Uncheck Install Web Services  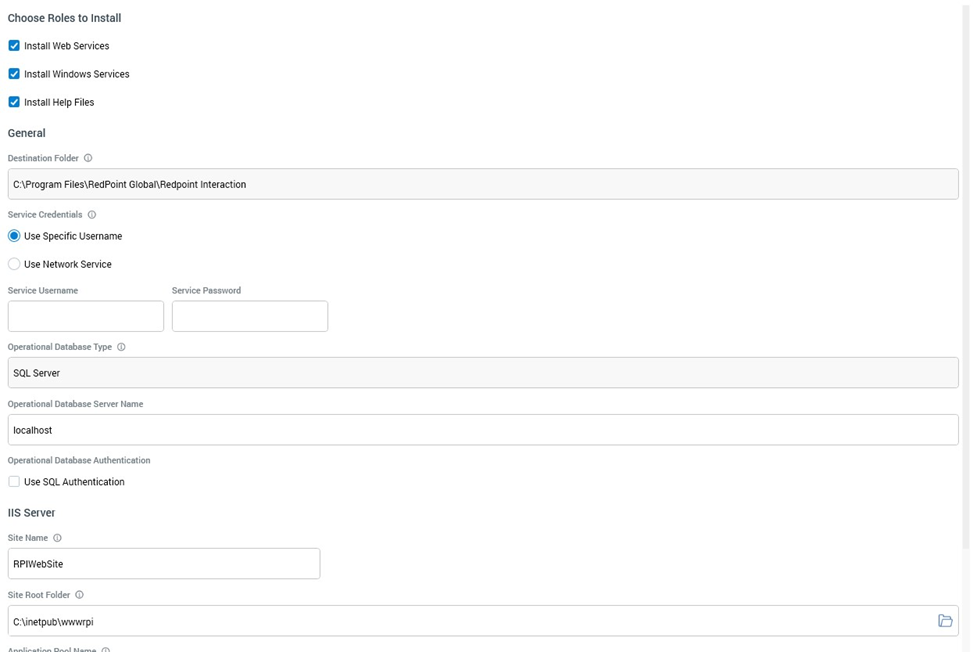pyautogui.click(x=14, y=46)
